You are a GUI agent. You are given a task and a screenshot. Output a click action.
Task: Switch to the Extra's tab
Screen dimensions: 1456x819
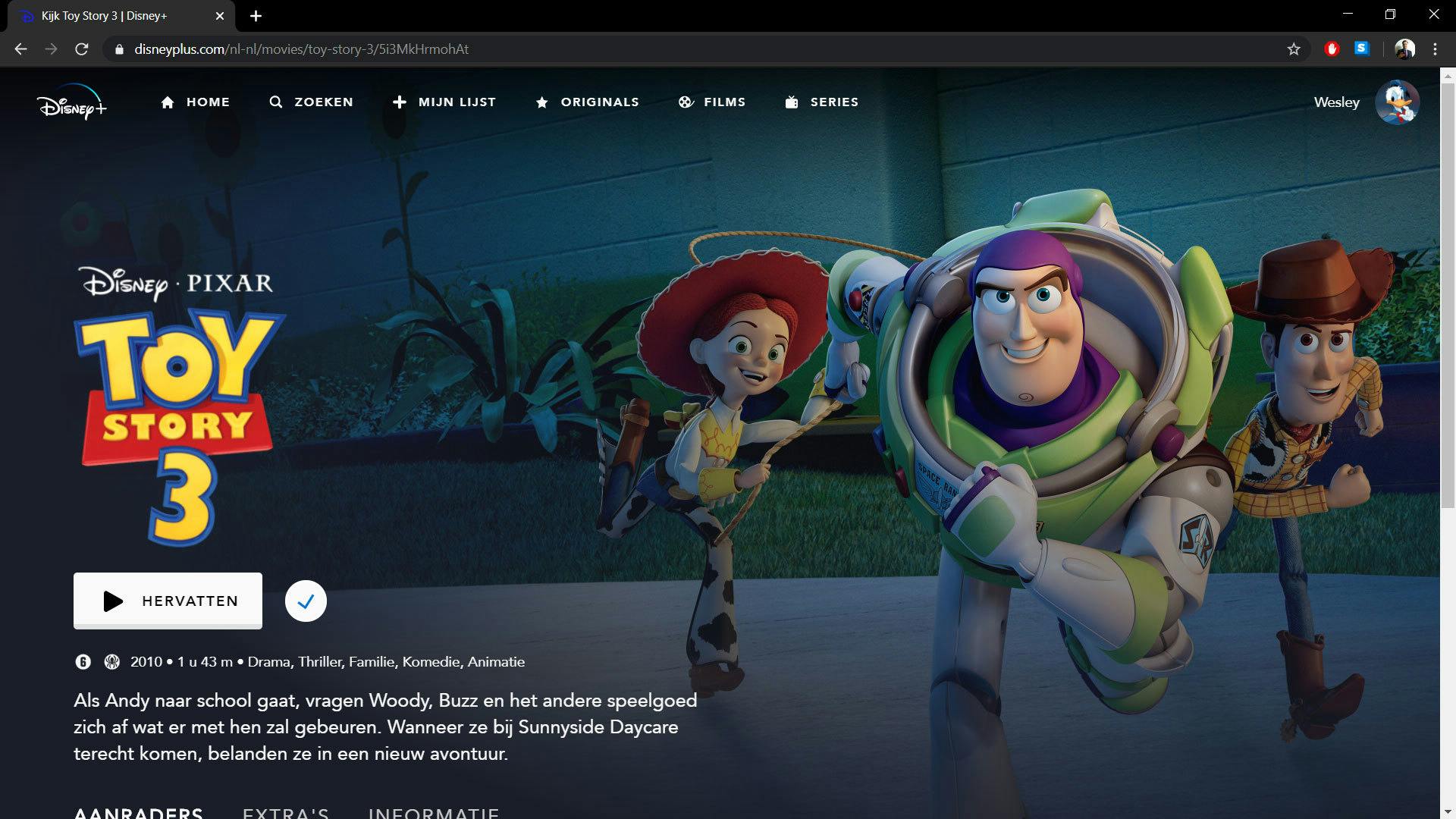(x=285, y=813)
